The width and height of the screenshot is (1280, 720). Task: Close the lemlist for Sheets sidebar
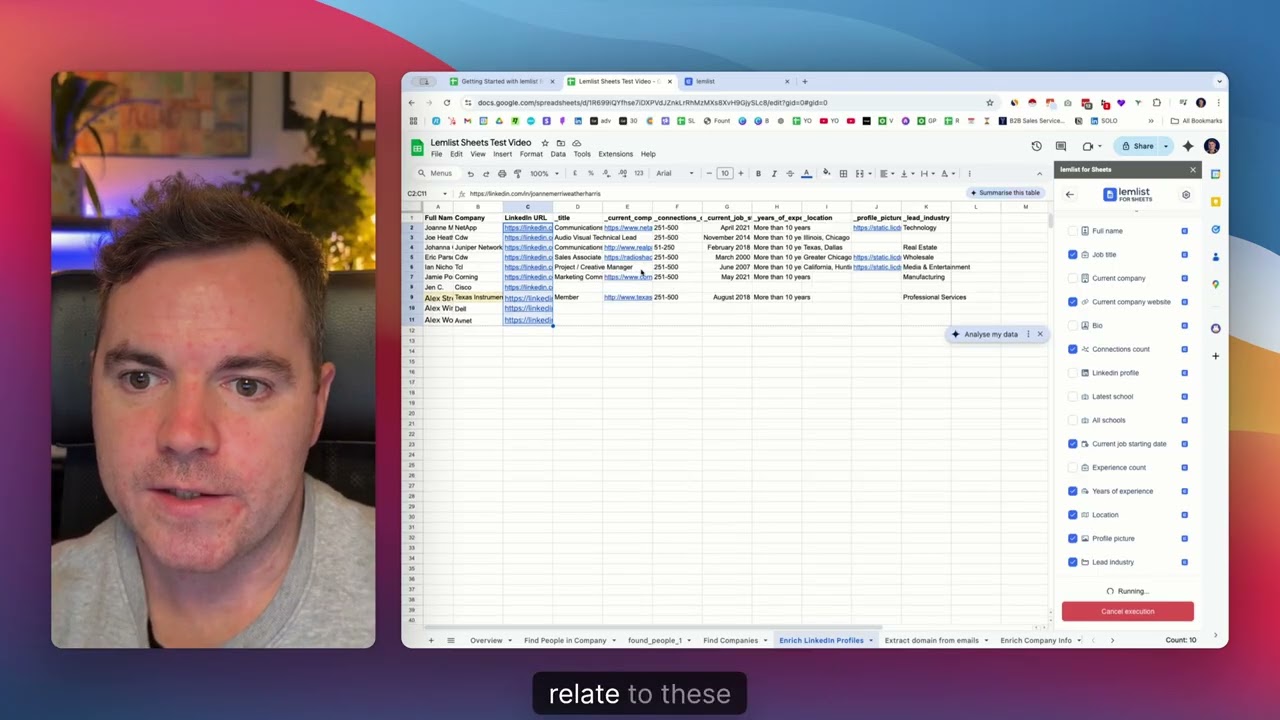pyautogui.click(x=1192, y=170)
